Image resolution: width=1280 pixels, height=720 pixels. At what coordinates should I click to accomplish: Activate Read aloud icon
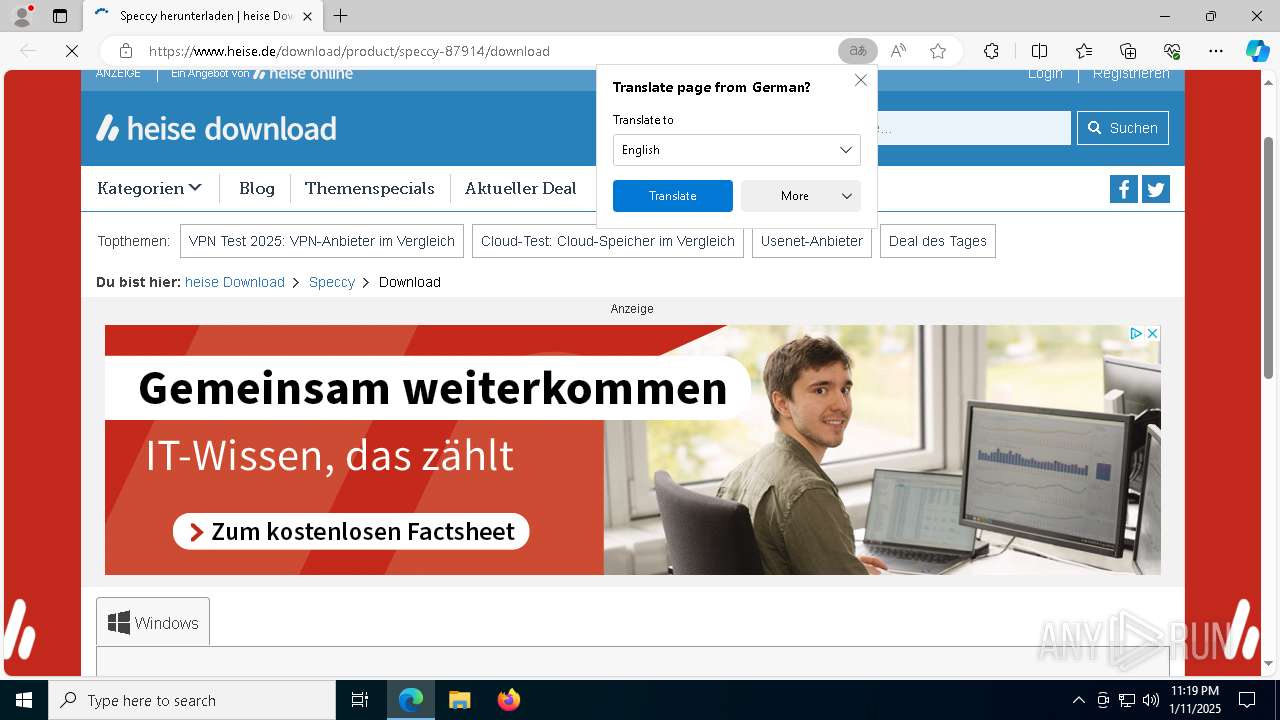tap(898, 51)
